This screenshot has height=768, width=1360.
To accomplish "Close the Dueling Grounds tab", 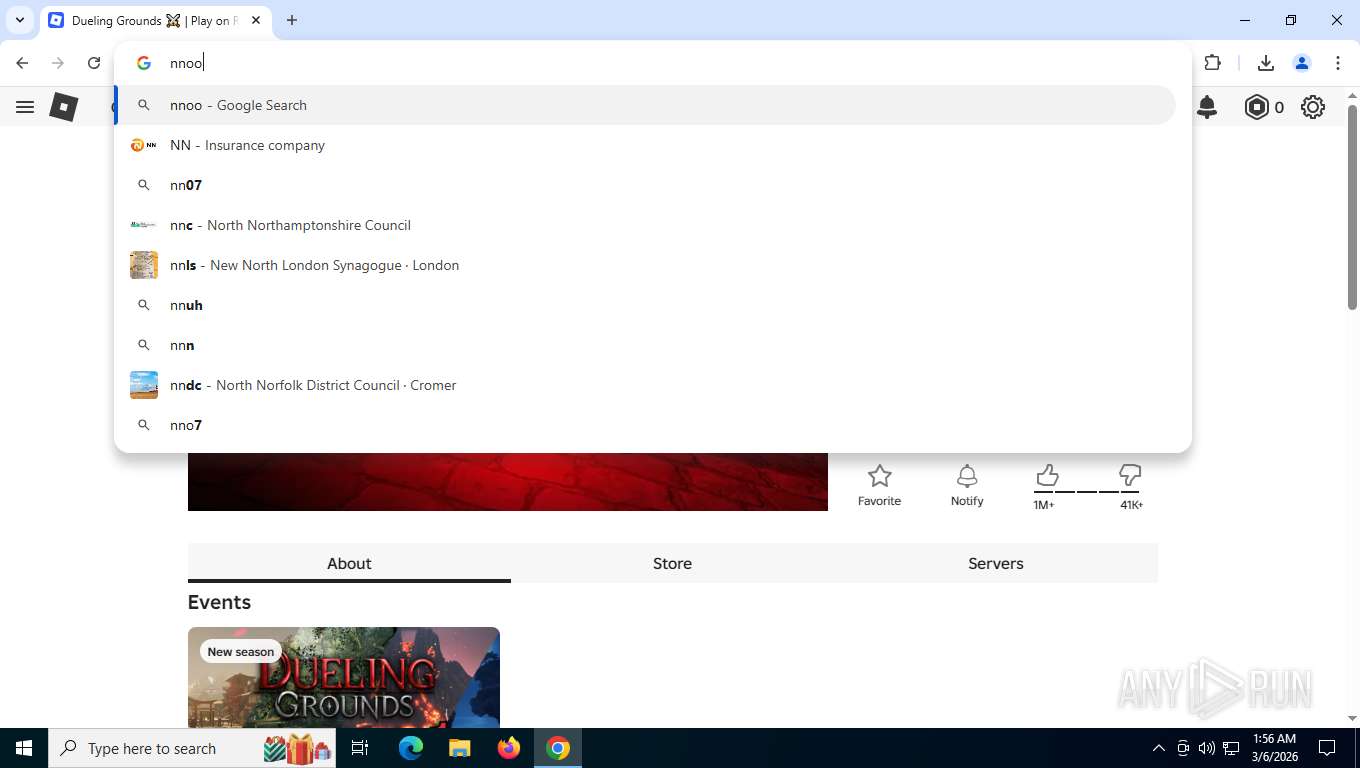I will (x=255, y=20).
